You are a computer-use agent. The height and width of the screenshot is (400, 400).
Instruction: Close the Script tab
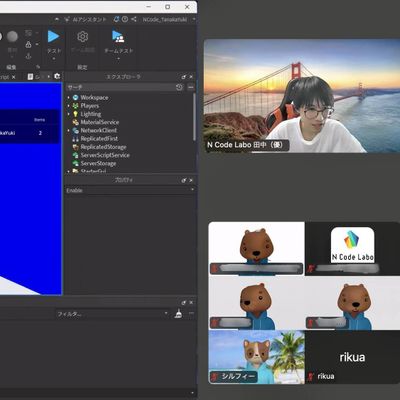(14, 77)
